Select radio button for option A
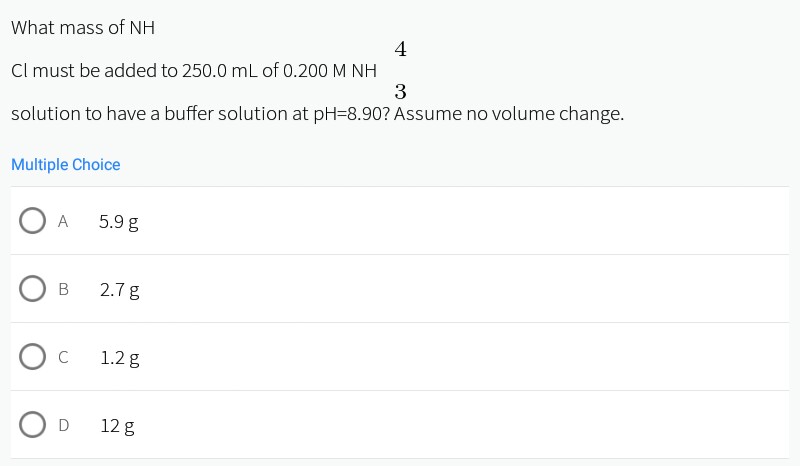The width and height of the screenshot is (800, 466). click(x=32, y=221)
